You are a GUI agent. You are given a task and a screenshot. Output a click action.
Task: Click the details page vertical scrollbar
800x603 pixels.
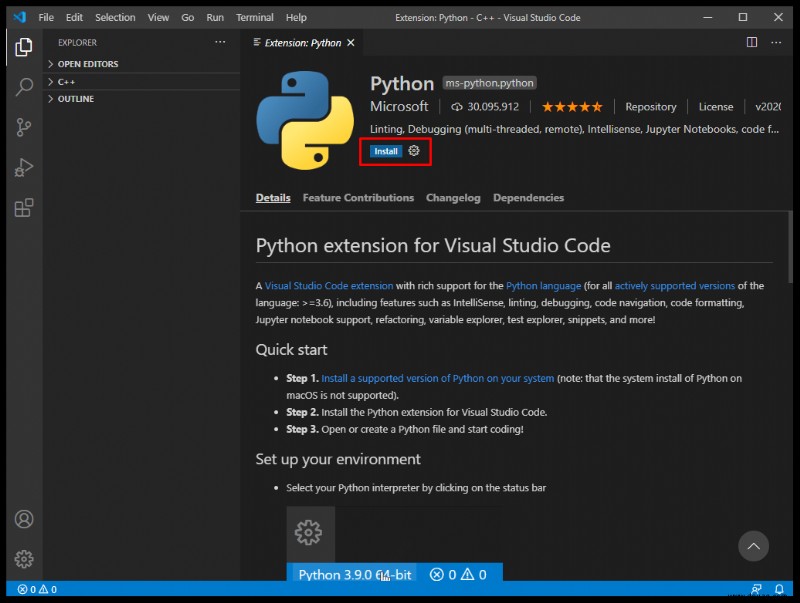click(790, 247)
